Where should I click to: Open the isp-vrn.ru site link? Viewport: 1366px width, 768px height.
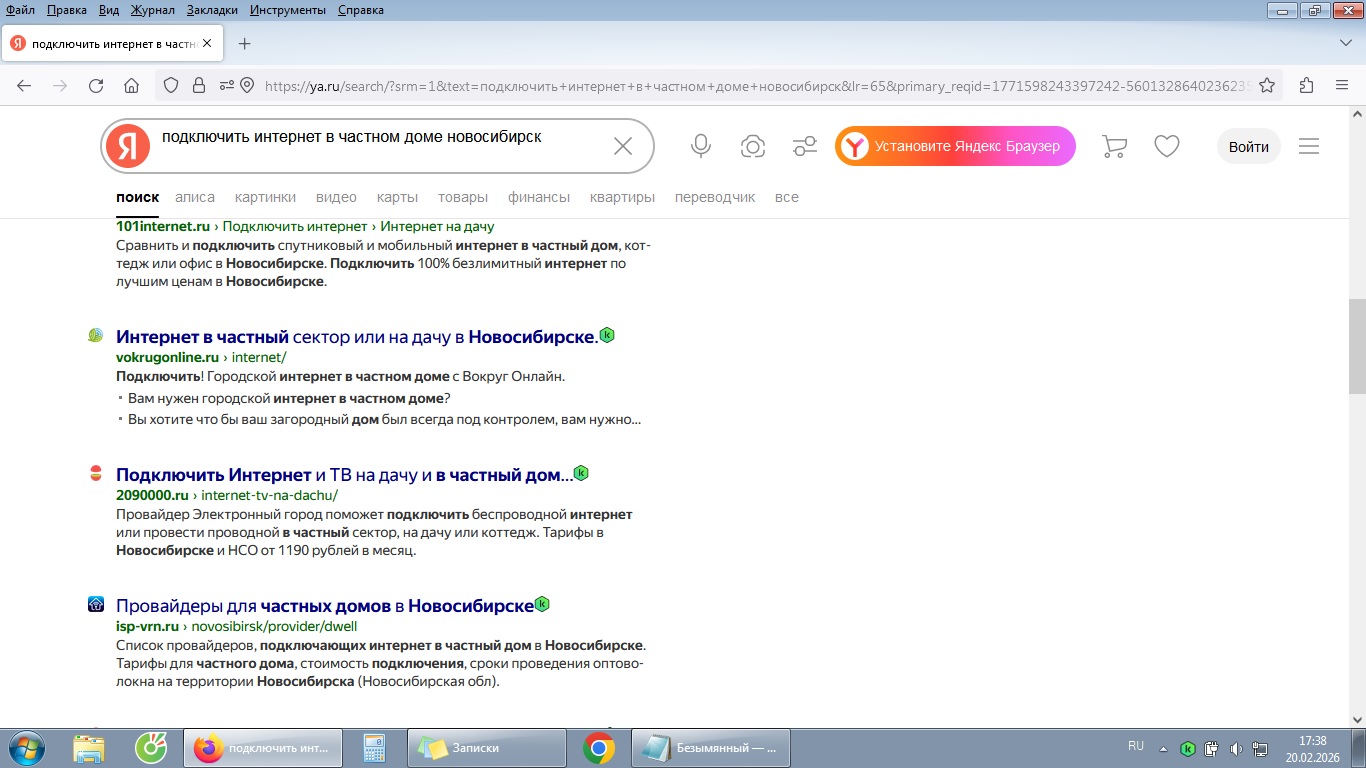point(148,626)
